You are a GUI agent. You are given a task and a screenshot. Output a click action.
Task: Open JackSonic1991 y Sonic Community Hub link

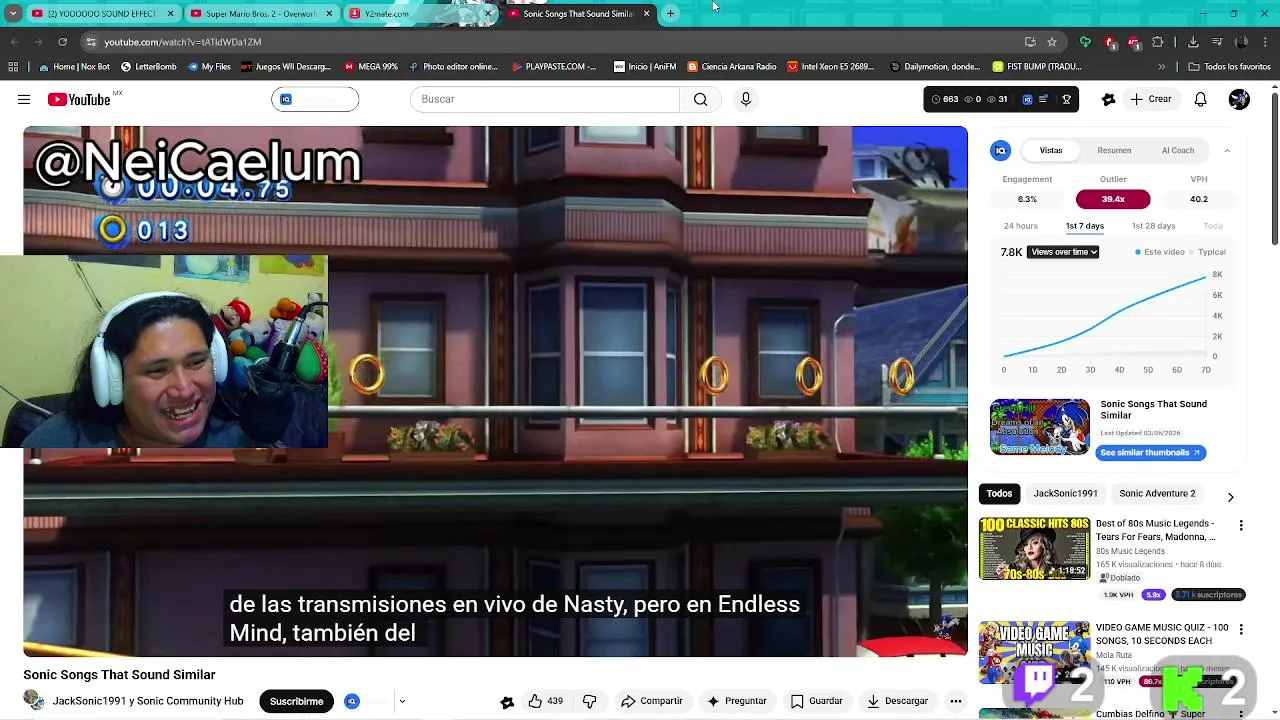pos(148,701)
